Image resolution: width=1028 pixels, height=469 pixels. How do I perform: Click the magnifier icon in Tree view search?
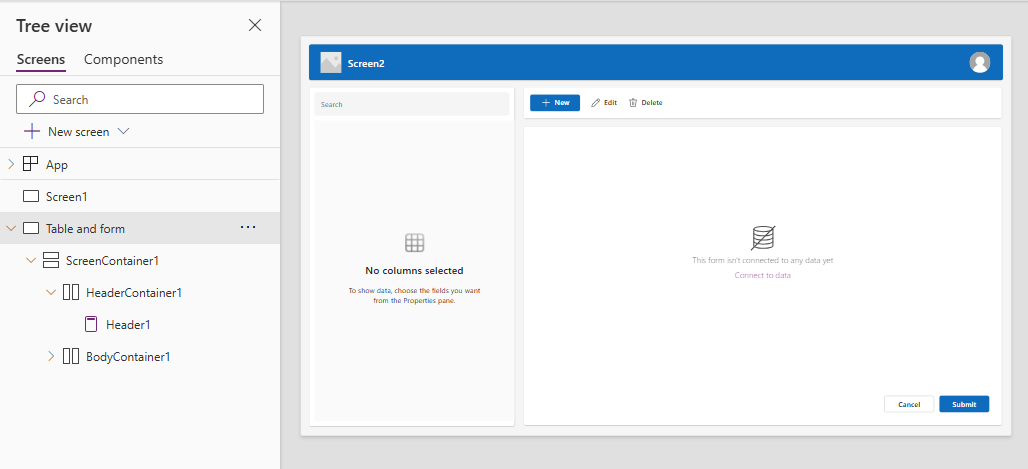click(37, 99)
